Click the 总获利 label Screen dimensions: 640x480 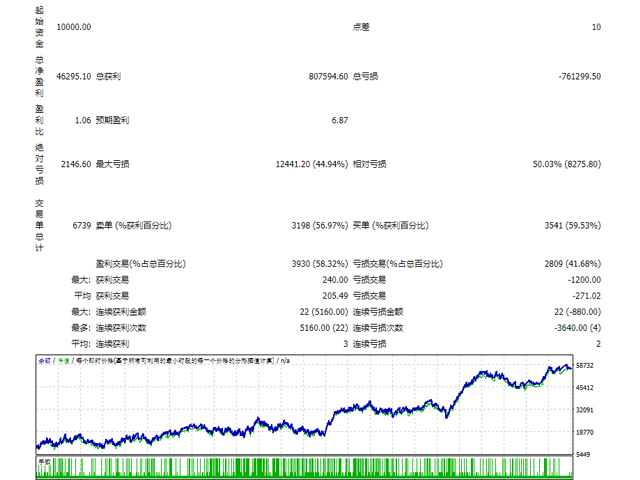108,76
